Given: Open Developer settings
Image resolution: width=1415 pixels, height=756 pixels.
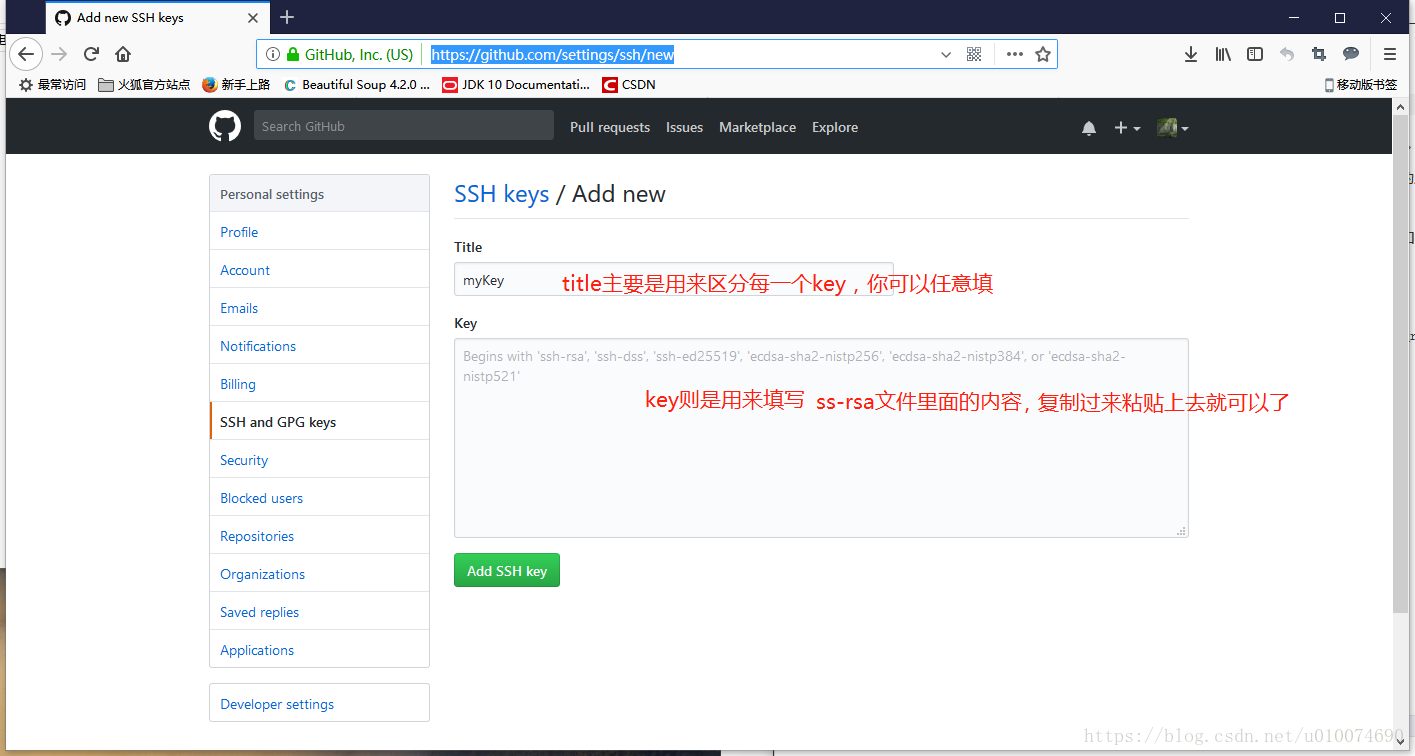Looking at the screenshot, I should 319,704.
